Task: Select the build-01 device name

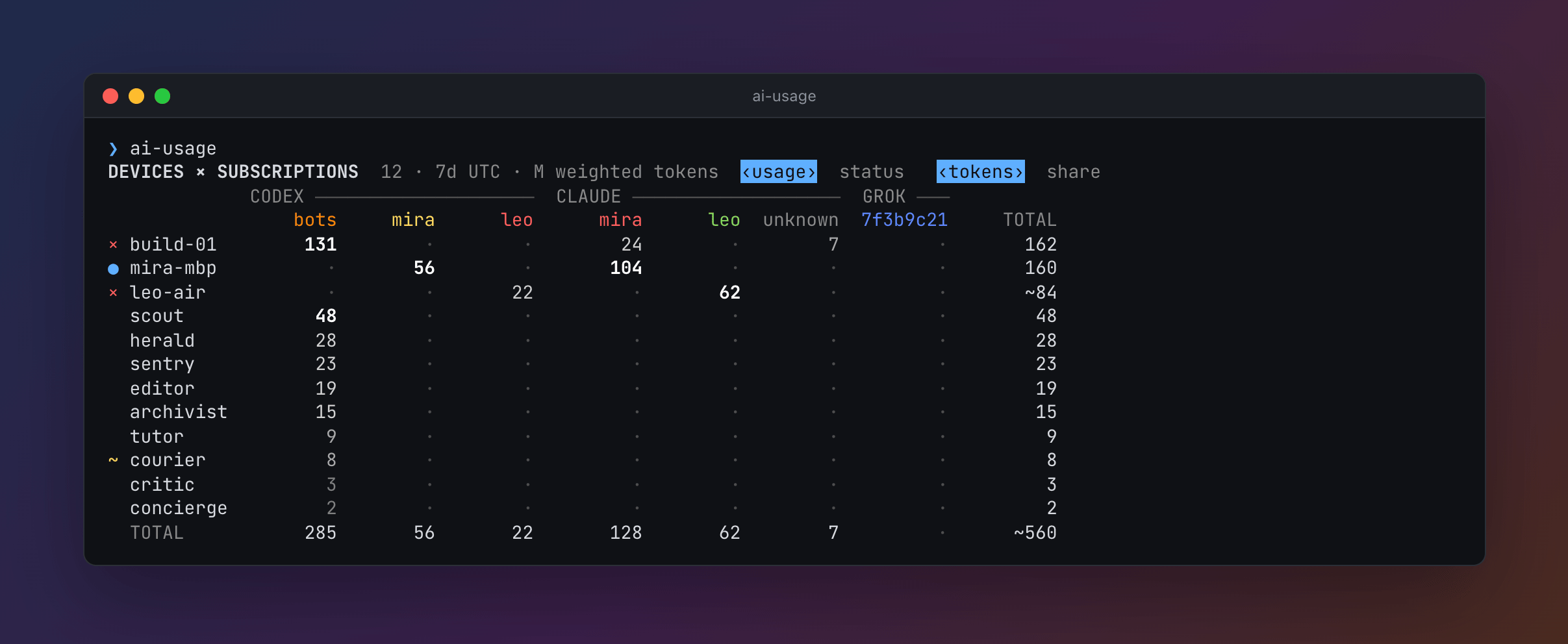Action: 173,245
